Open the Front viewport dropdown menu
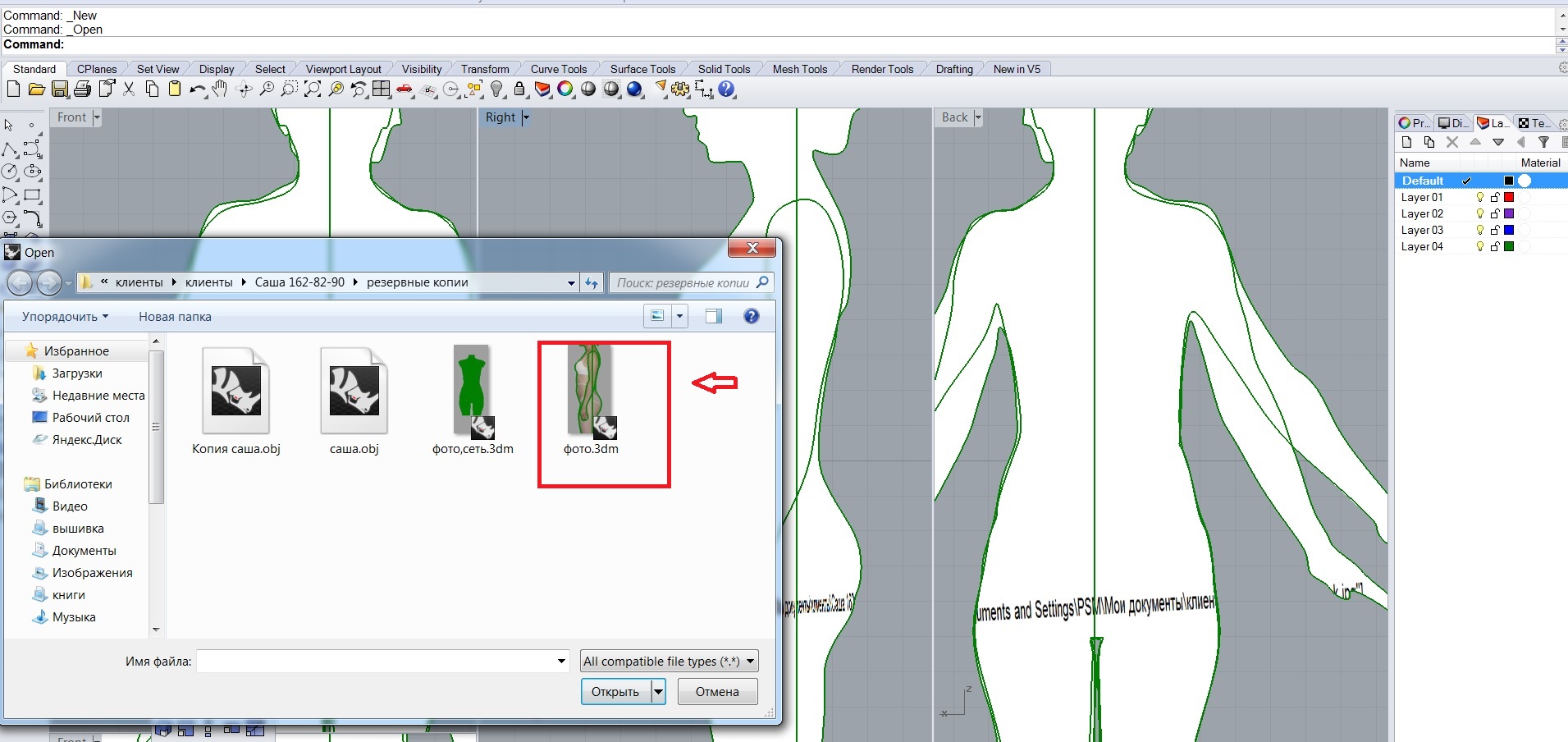Image resolution: width=1568 pixels, height=742 pixels. point(97,117)
